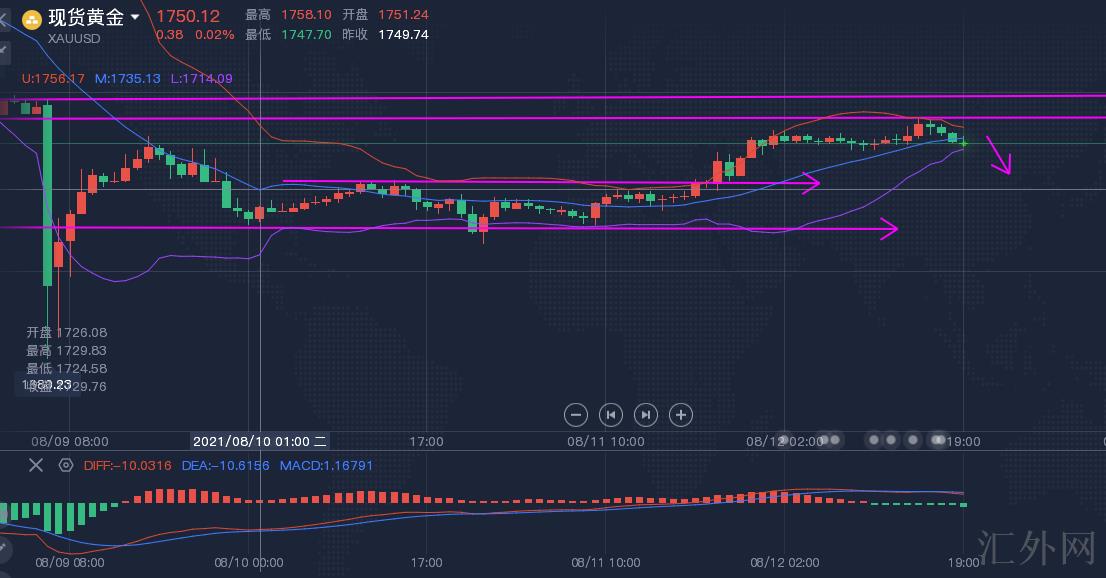This screenshot has height=578, width=1106.
Task: Click the crosshair 最高 1729.83 readout
Action: point(67,351)
